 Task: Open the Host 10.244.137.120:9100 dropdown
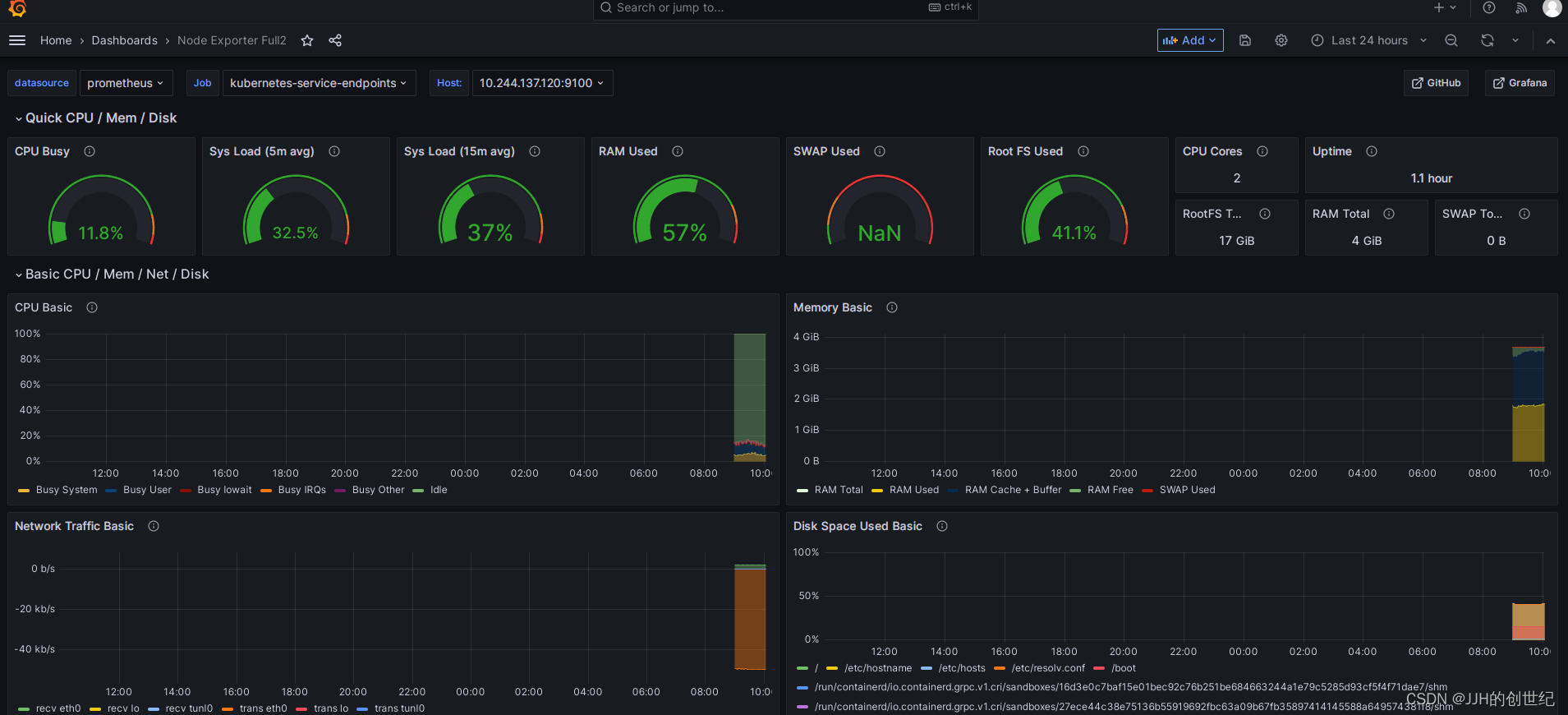click(x=542, y=83)
